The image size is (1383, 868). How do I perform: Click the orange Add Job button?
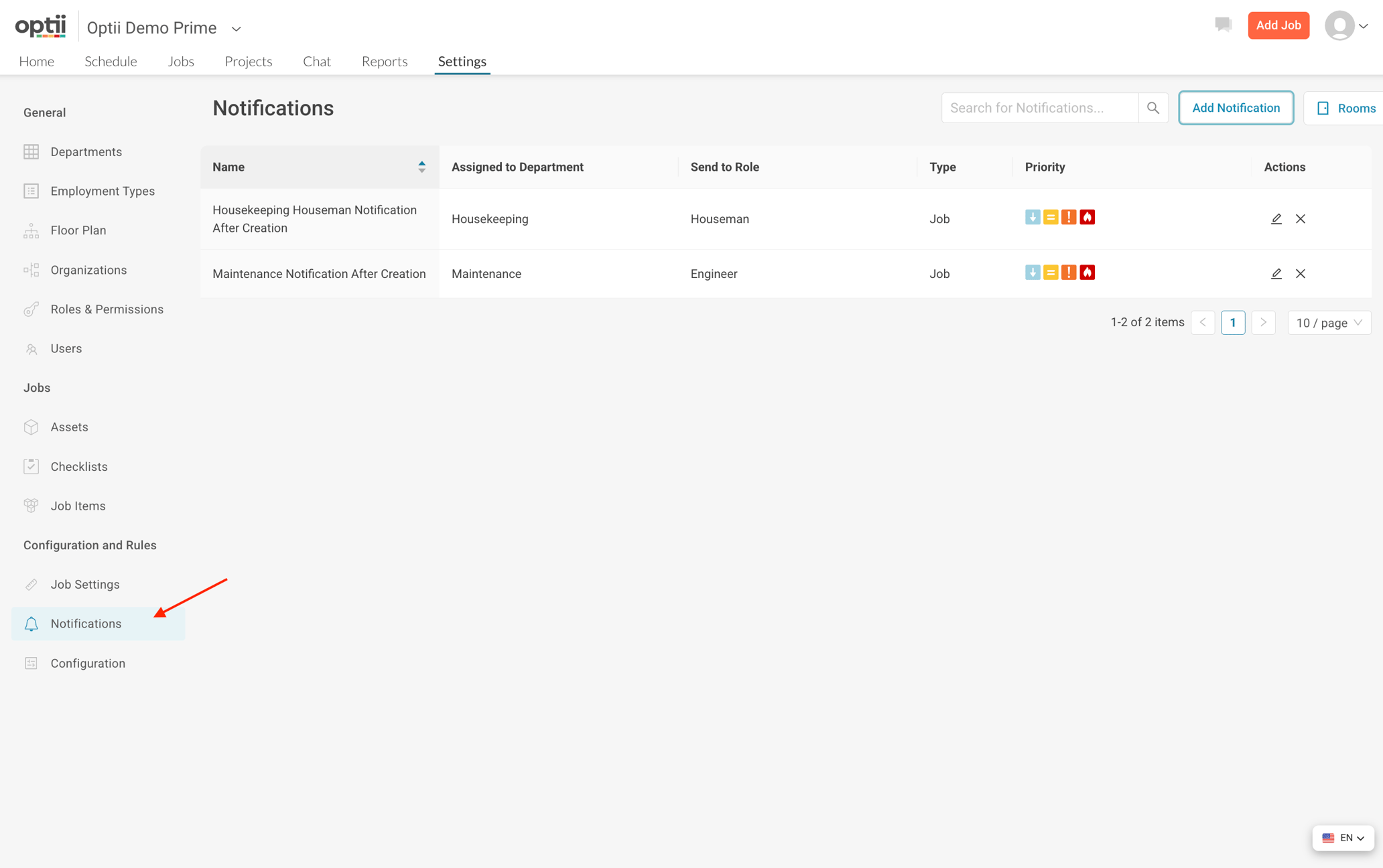point(1278,25)
